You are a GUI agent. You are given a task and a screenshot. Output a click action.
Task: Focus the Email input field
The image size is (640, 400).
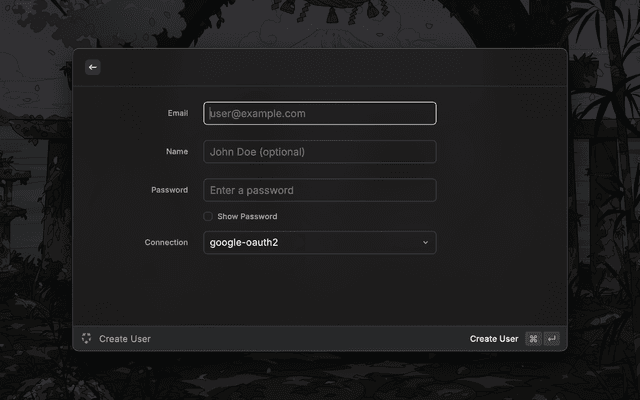pos(320,113)
